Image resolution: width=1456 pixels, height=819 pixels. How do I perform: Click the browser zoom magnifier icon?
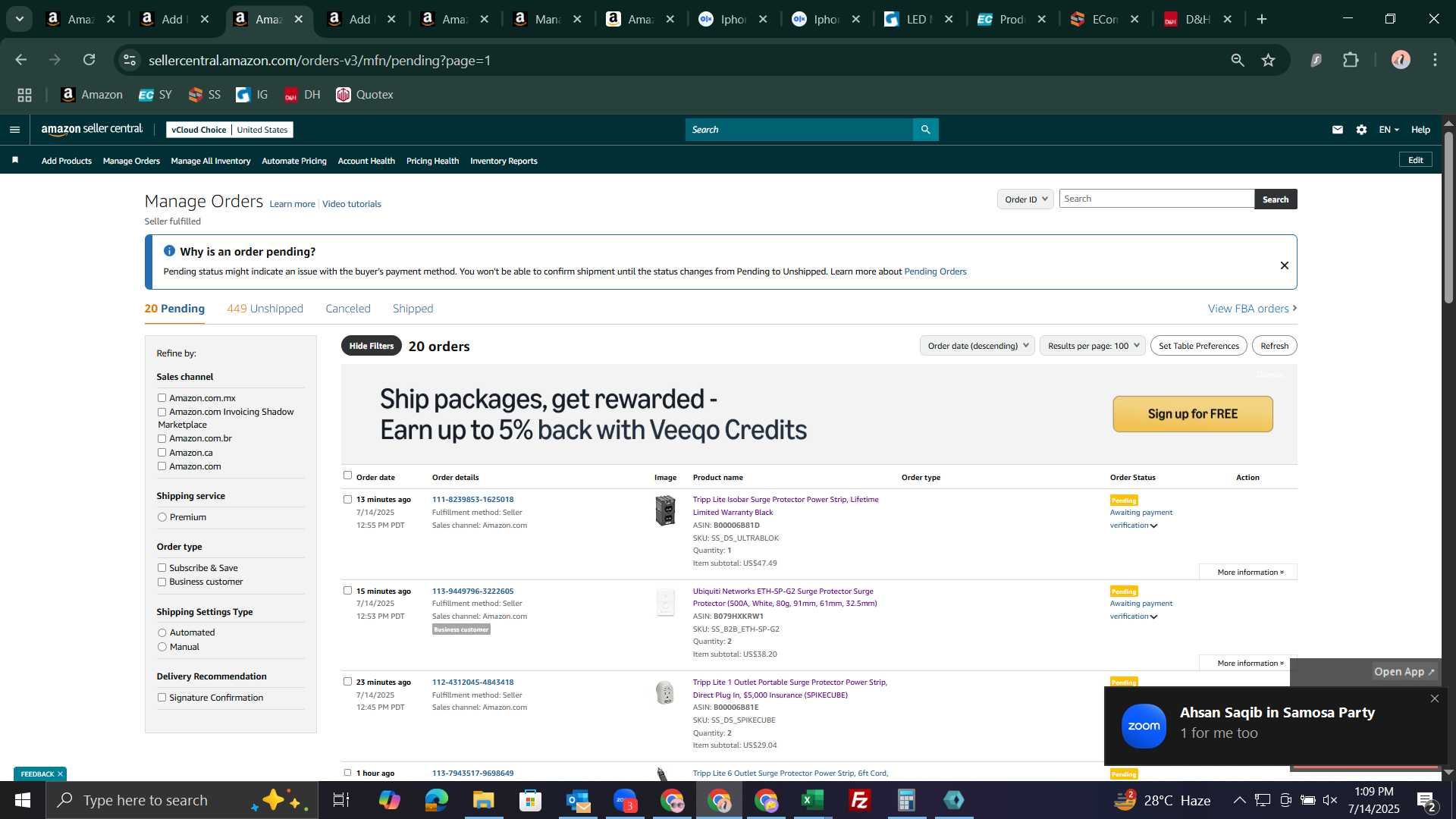click(1238, 60)
